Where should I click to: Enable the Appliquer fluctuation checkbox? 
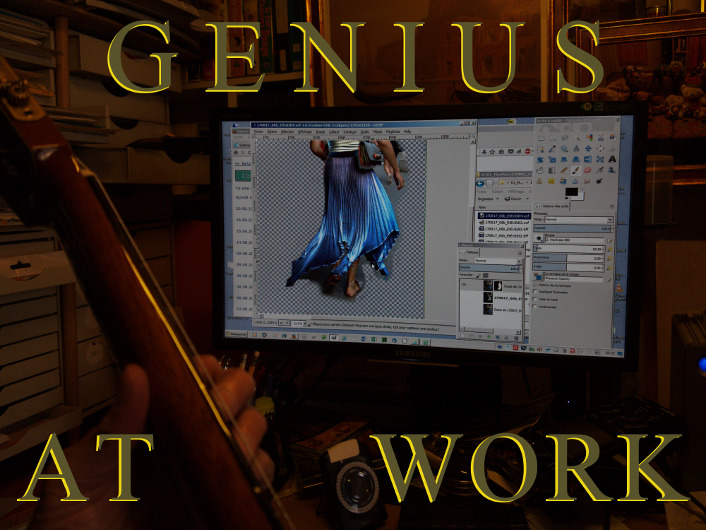535,292
